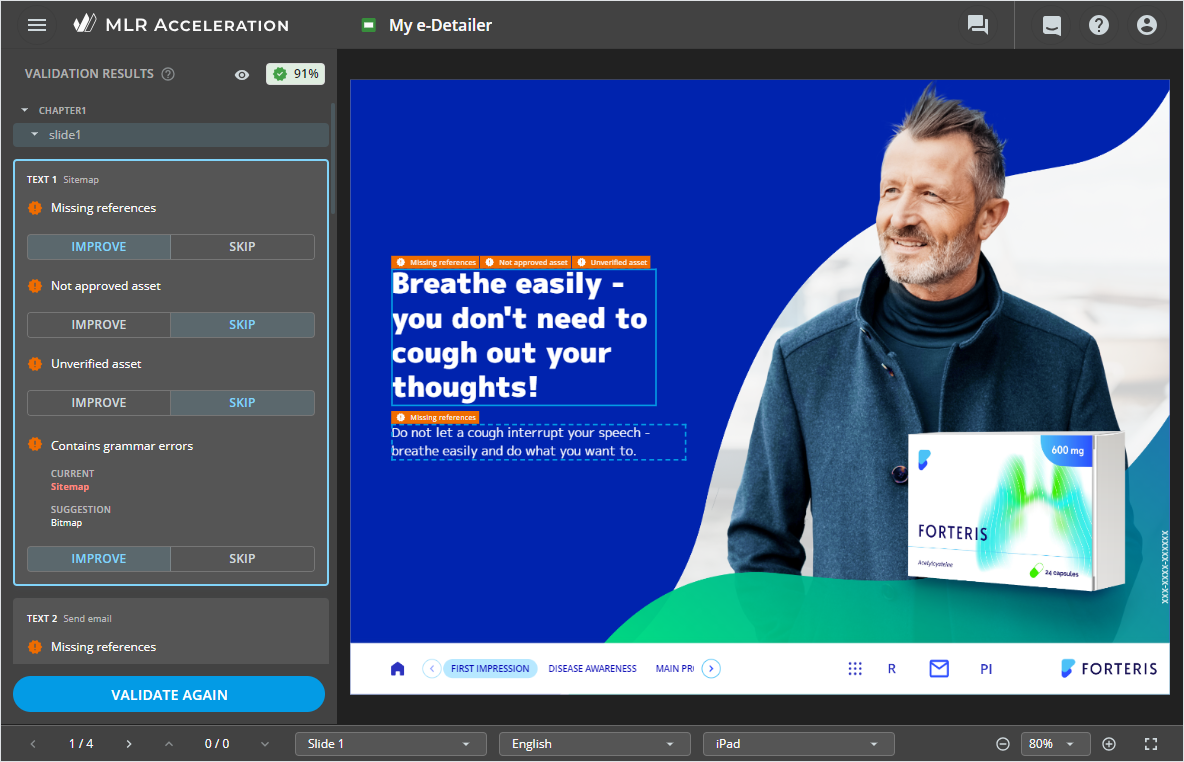Open the inbox notifications icon
The height and width of the screenshot is (762, 1184).
1051,25
